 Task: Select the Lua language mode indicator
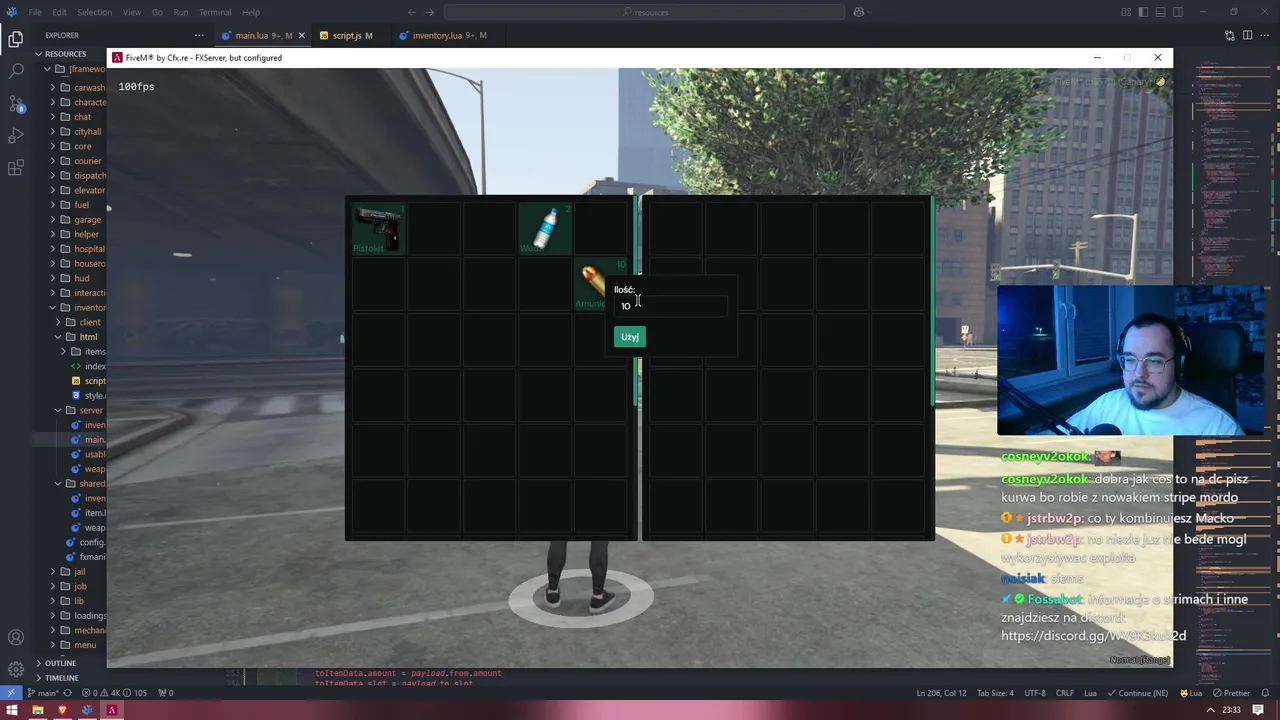[x=1090, y=693]
